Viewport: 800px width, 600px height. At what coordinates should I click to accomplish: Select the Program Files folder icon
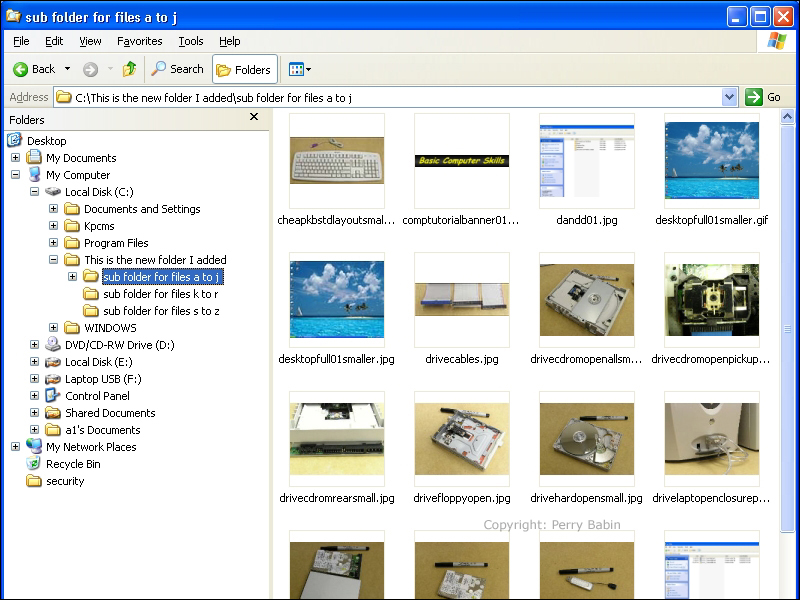point(72,242)
